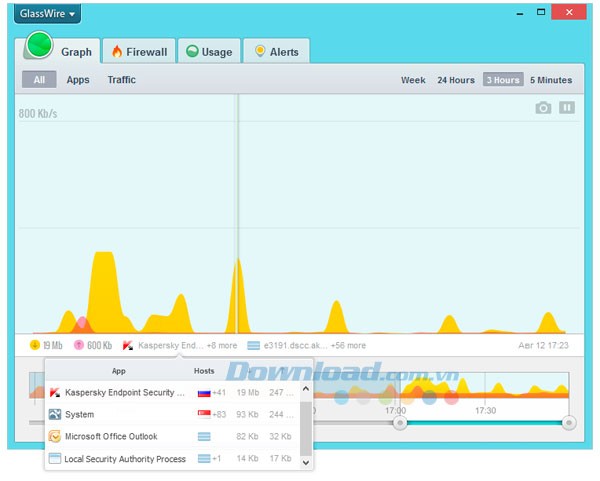Take a graph snapshot with camera icon
Viewport: 600px width, 481px height.
pyautogui.click(x=543, y=108)
